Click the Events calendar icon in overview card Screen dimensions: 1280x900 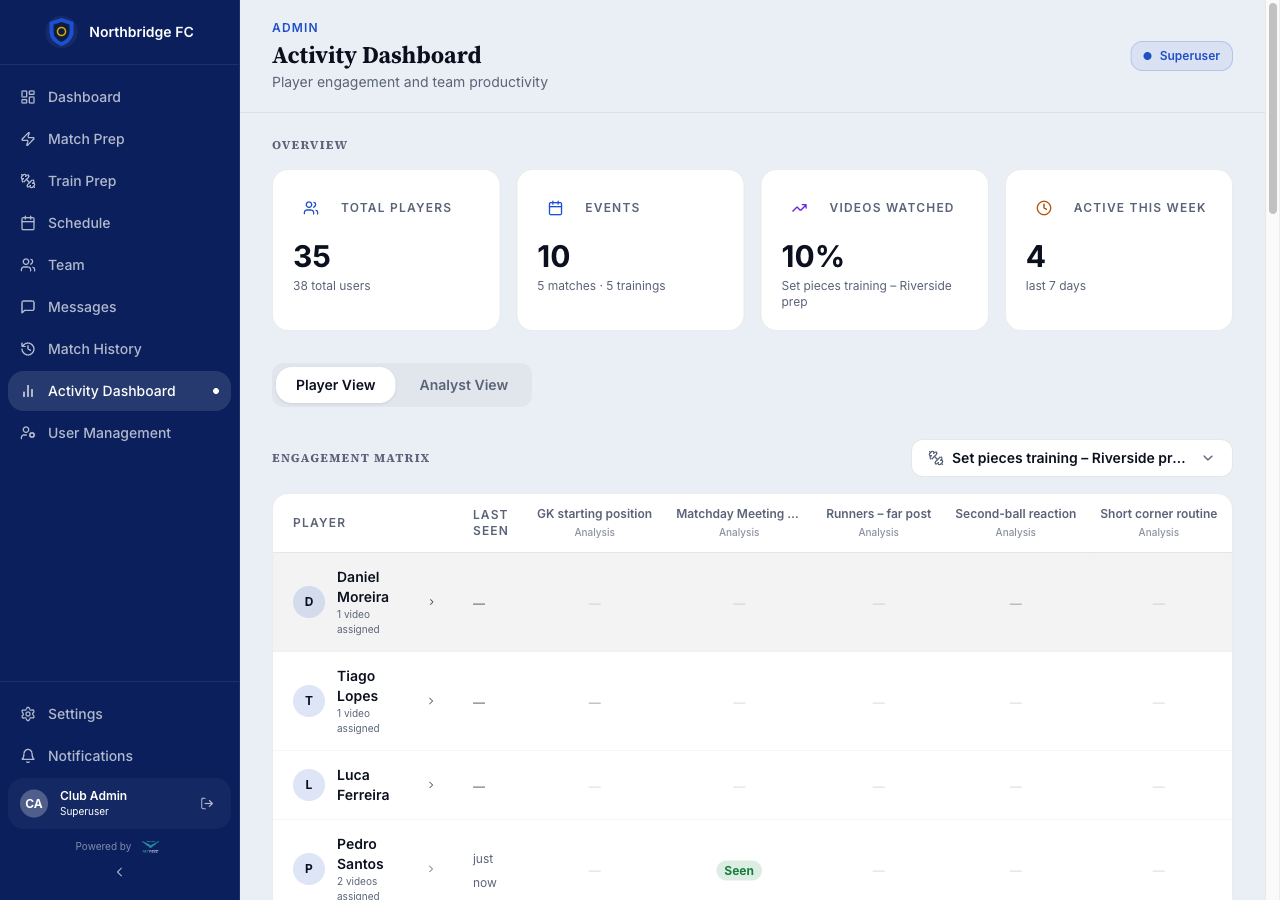[x=555, y=208]
